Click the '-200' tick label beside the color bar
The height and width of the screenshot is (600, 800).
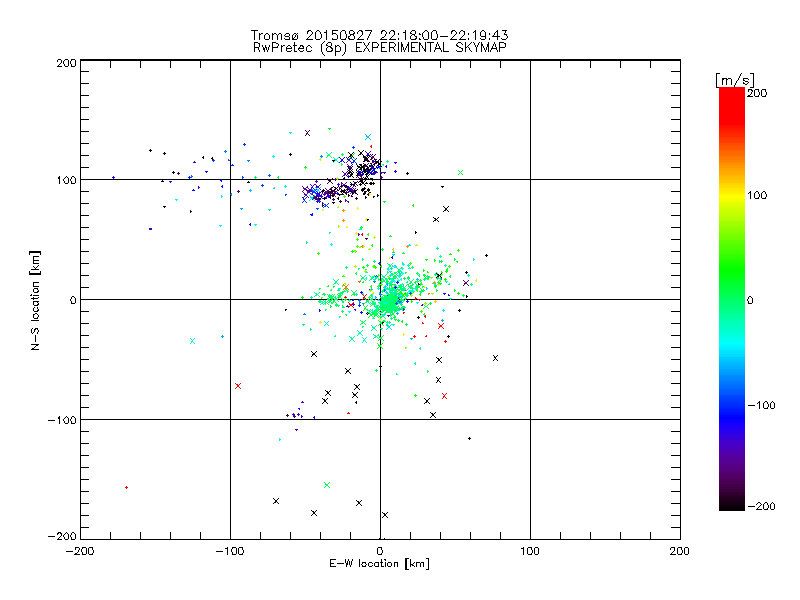click(x=761, y=506)
